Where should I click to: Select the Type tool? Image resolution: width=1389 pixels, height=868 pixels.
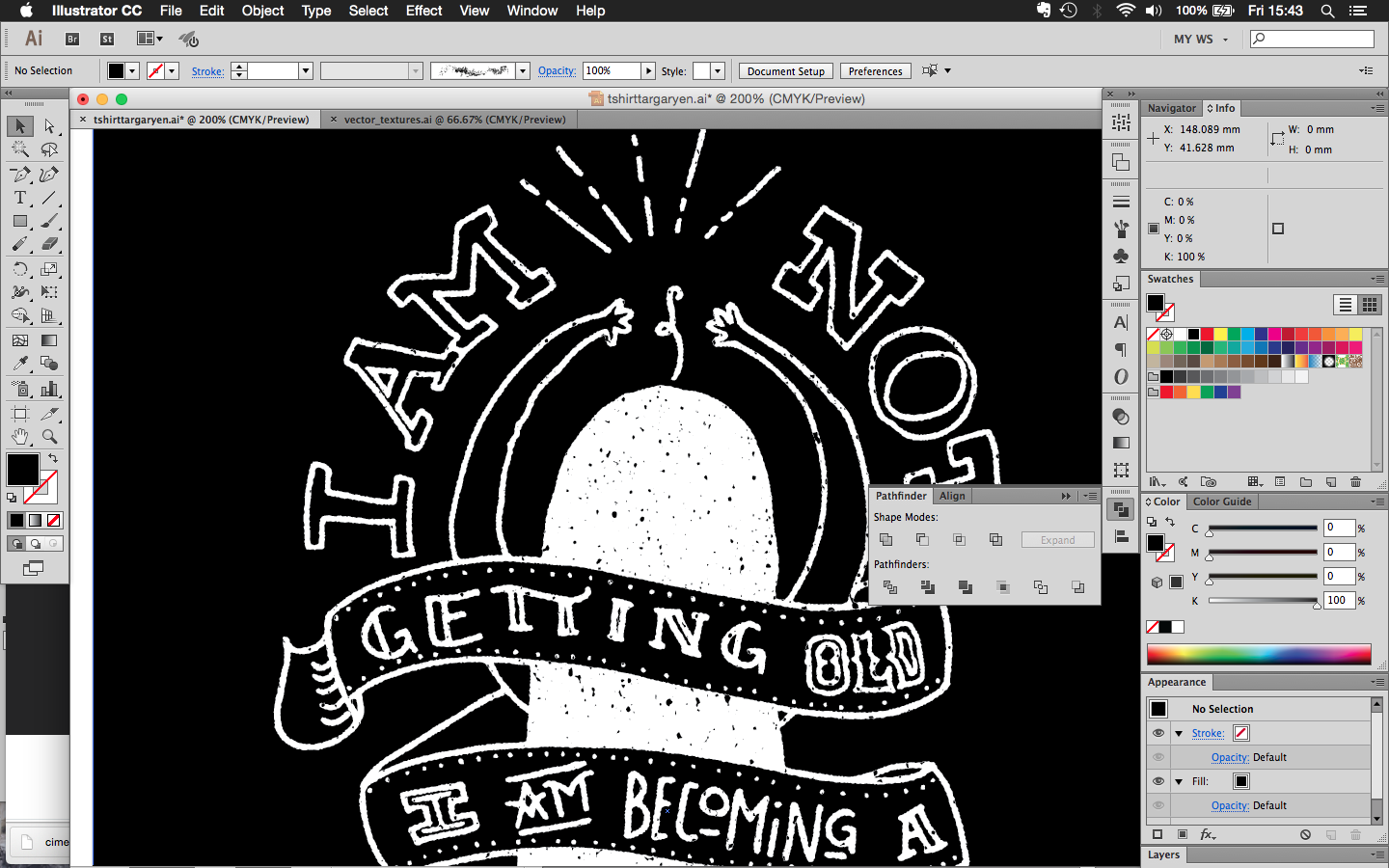pyautogui.click(x=20, y=198)
